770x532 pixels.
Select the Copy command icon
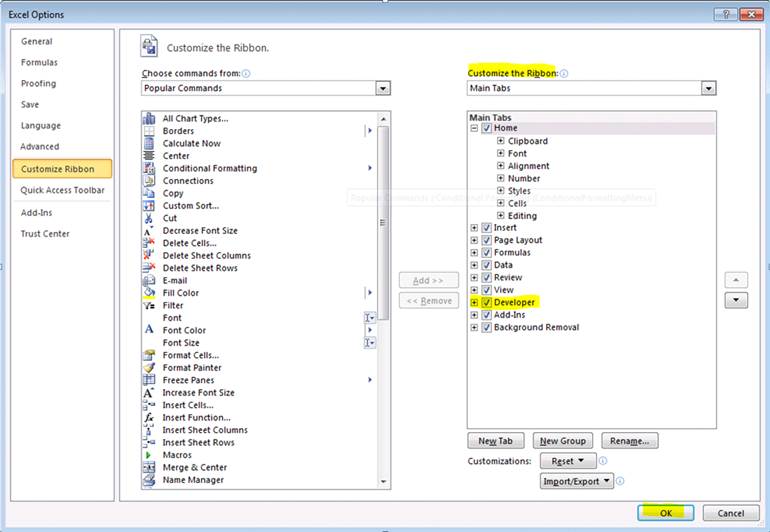click(x=149, y=193)
